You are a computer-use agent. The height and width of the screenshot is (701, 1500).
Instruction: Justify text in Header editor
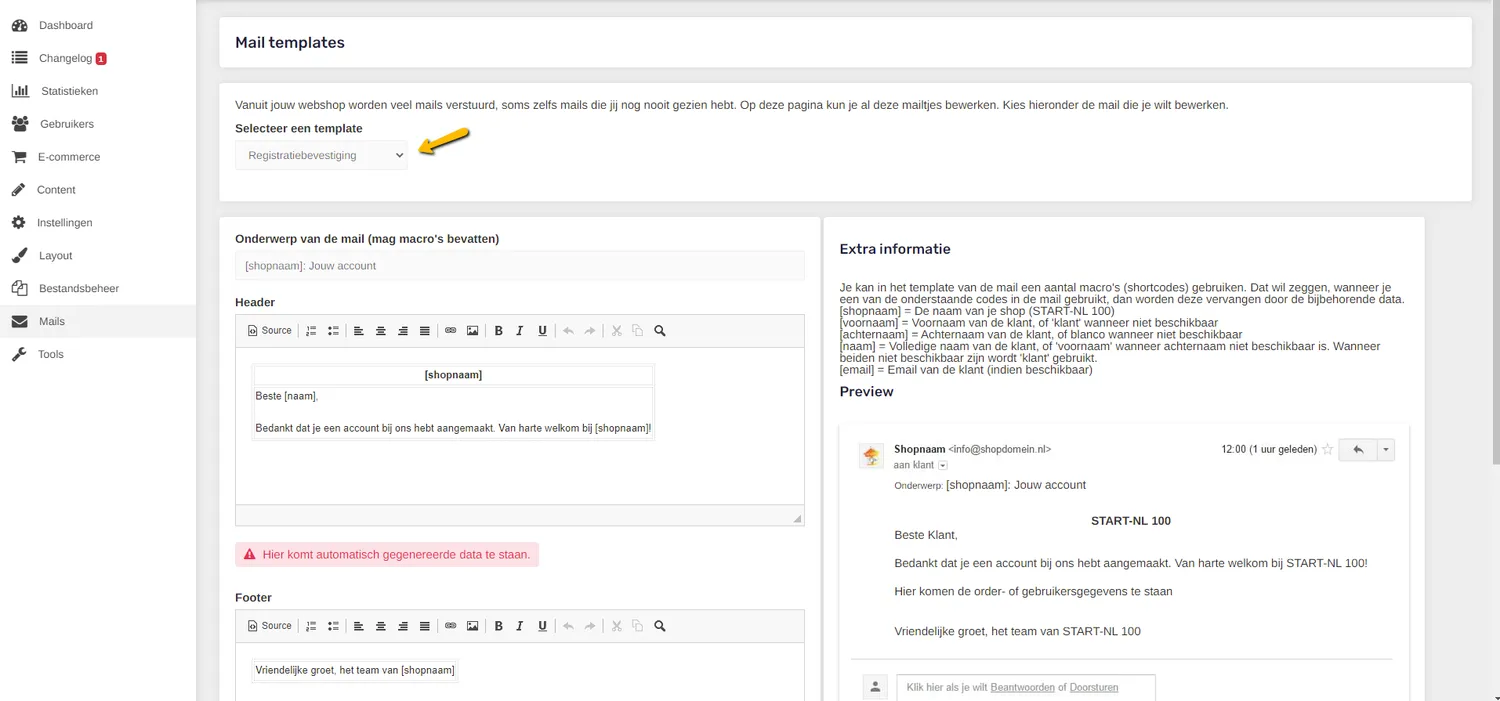pyautogui.click(x=425, y=331)
